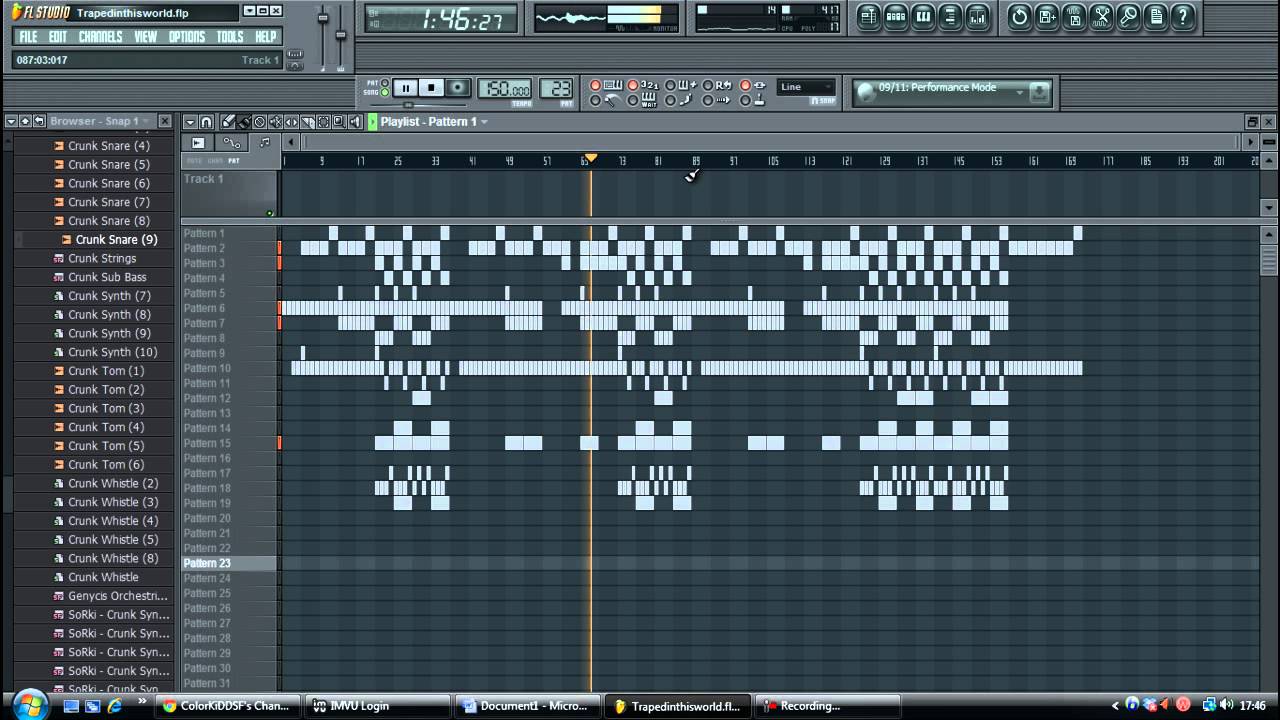Toggle the loop recording light
The height and width of the screenshot is (720, 1280).
point(707,85)
